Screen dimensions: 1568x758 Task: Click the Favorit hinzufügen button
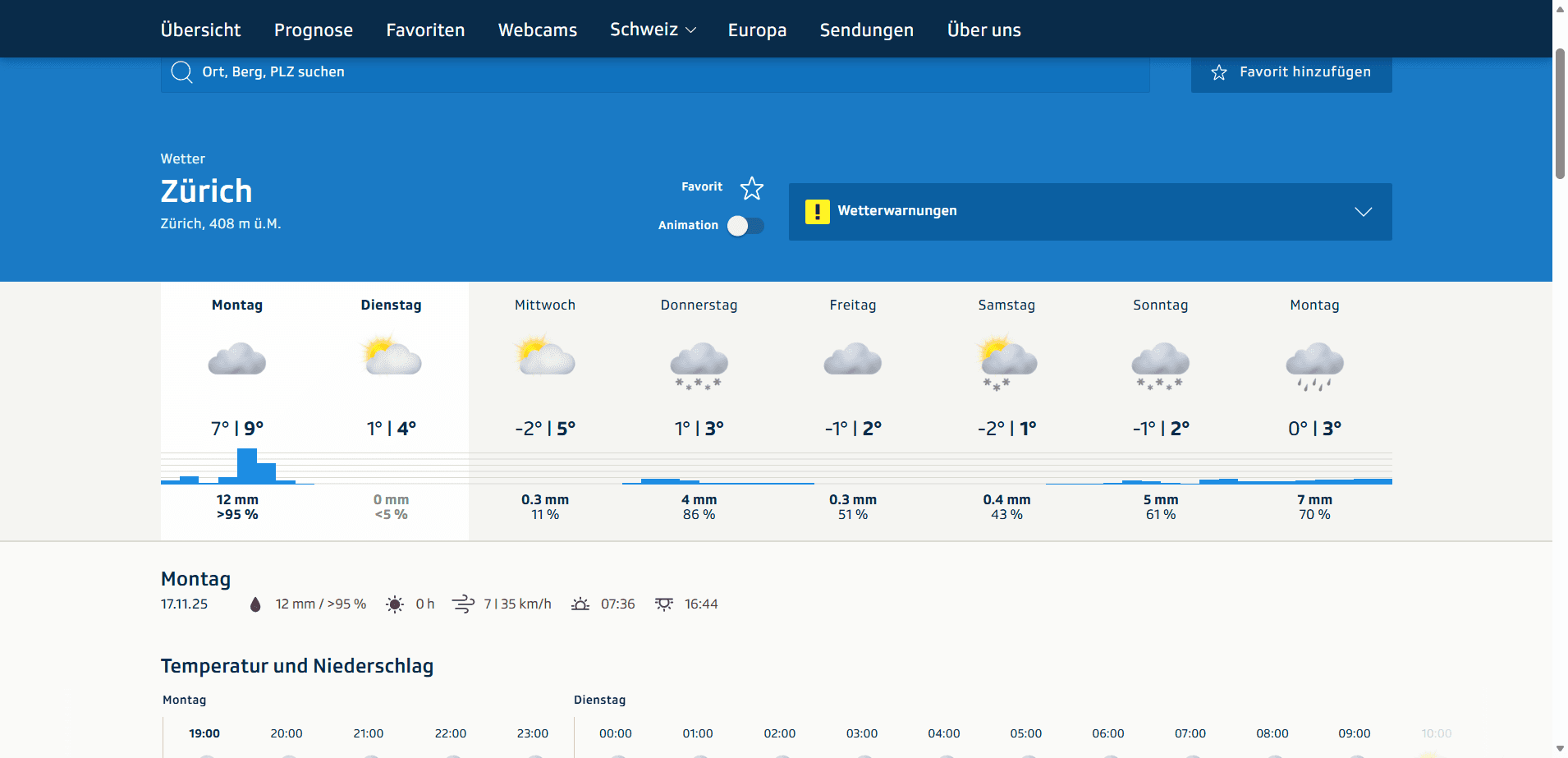pyautogui.click(x=1291, y=72)
